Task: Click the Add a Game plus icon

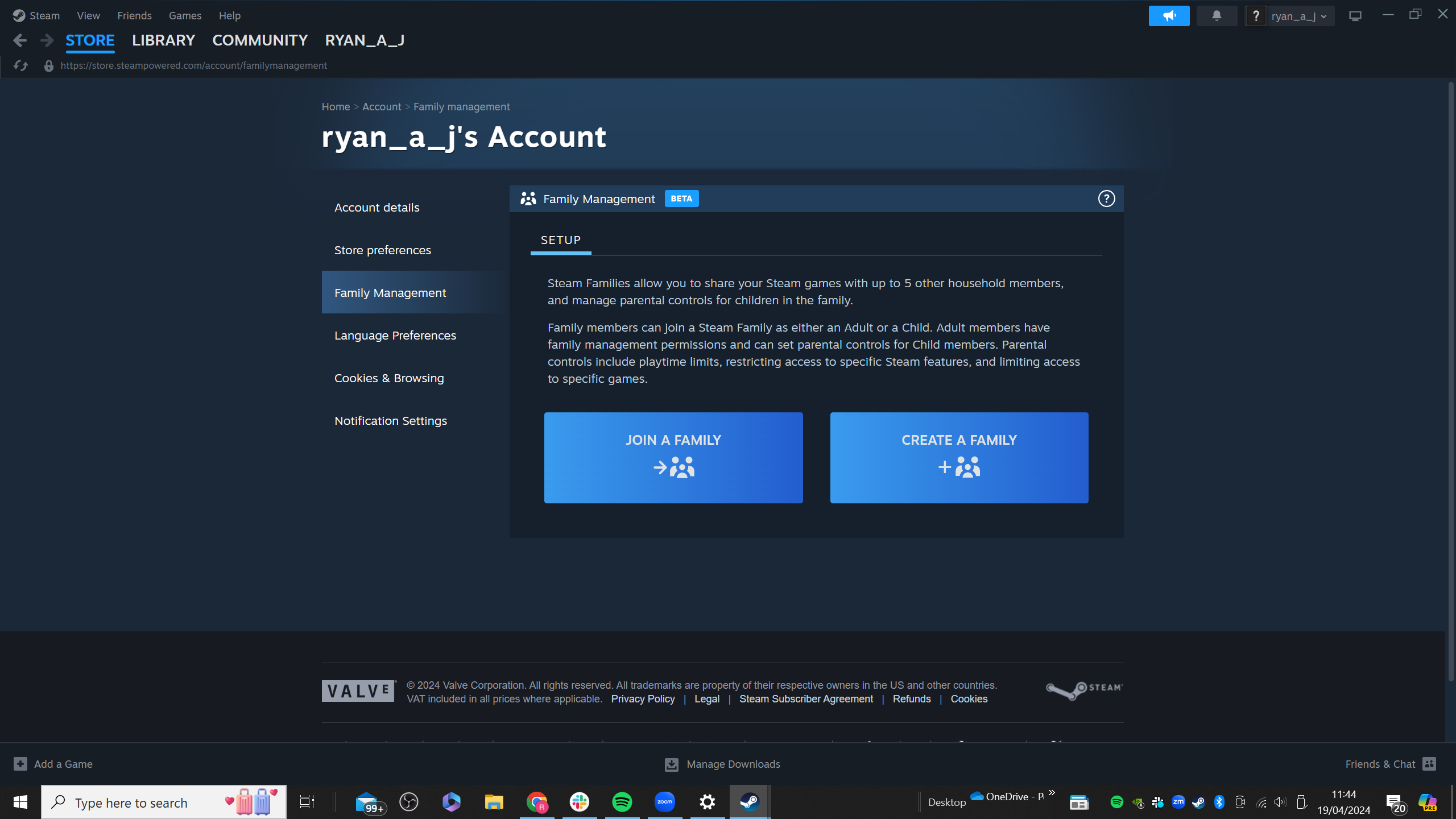Action: [20, 764]
